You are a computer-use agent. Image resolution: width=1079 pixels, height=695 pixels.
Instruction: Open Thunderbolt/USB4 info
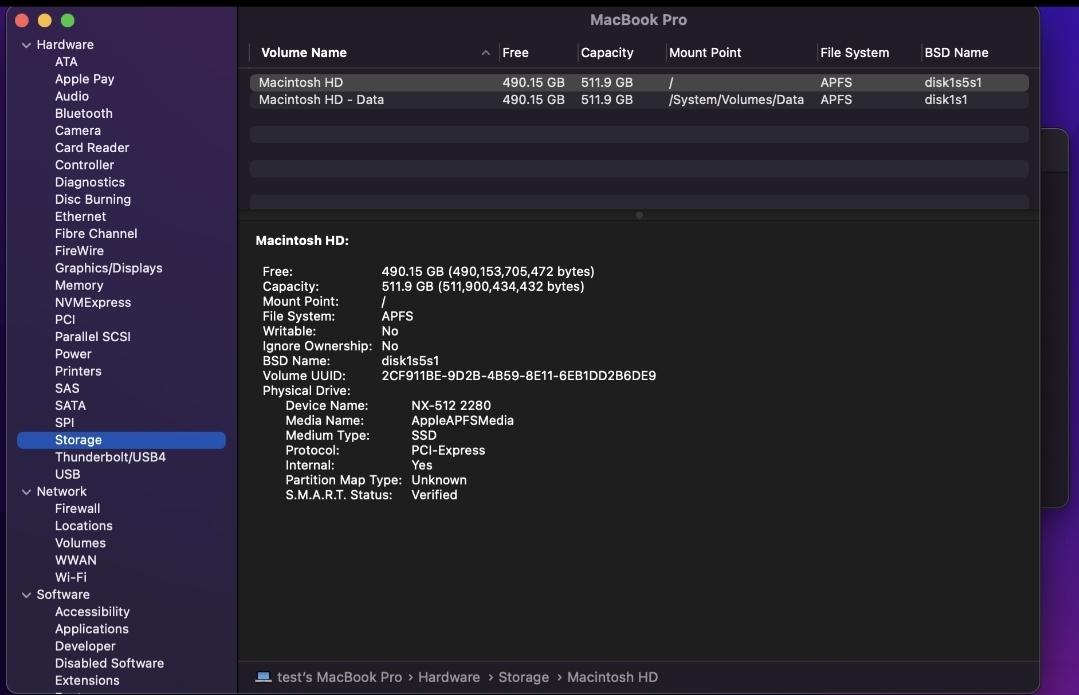(x=110, y=458)
